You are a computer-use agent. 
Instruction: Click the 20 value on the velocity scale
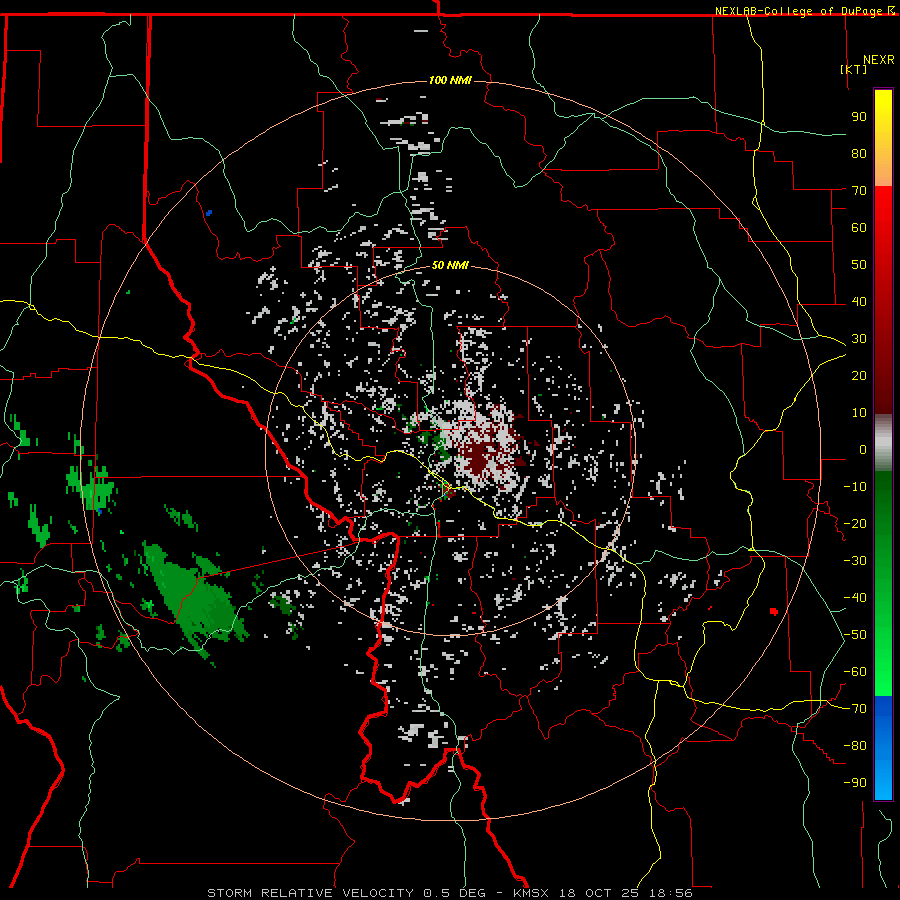coord(859,375)
